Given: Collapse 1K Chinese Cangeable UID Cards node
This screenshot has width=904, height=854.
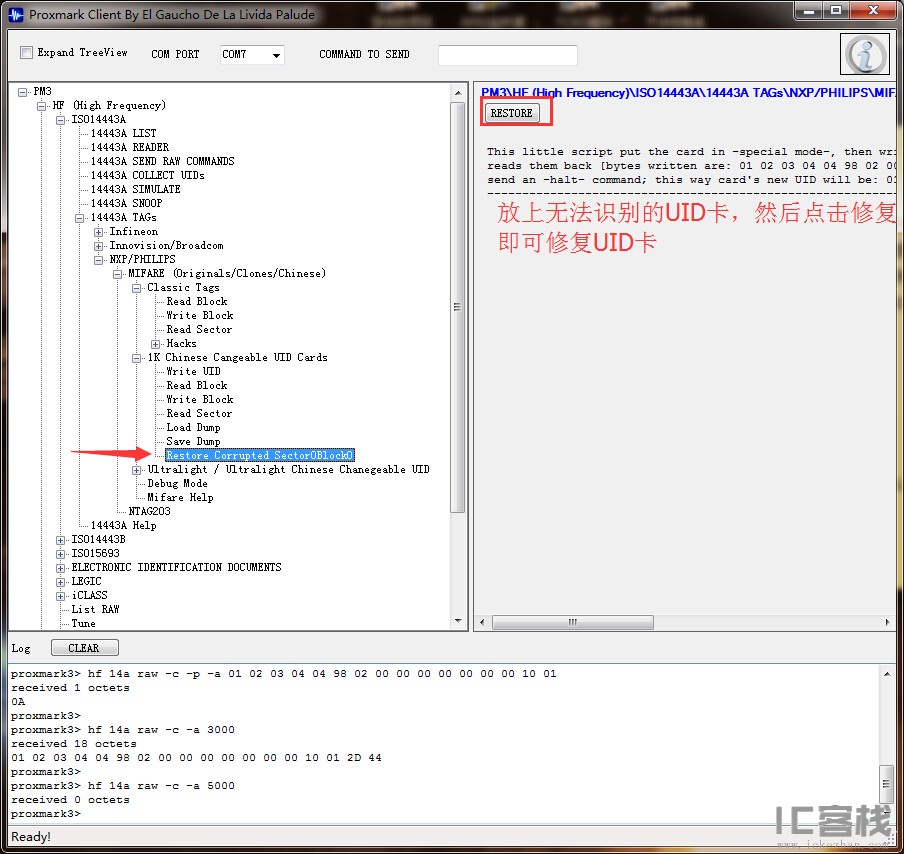Looking at the screenshot, I should click(137, 358).
